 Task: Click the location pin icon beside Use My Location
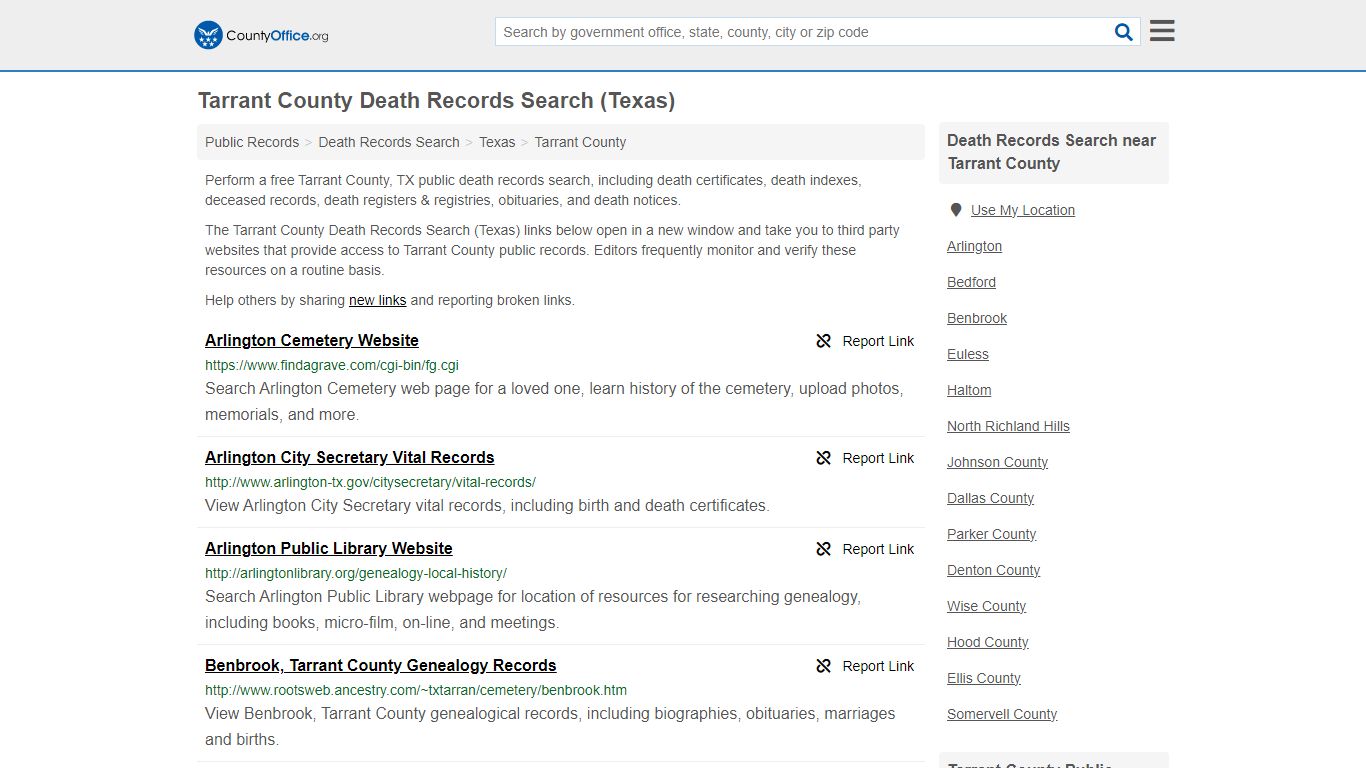956,210
